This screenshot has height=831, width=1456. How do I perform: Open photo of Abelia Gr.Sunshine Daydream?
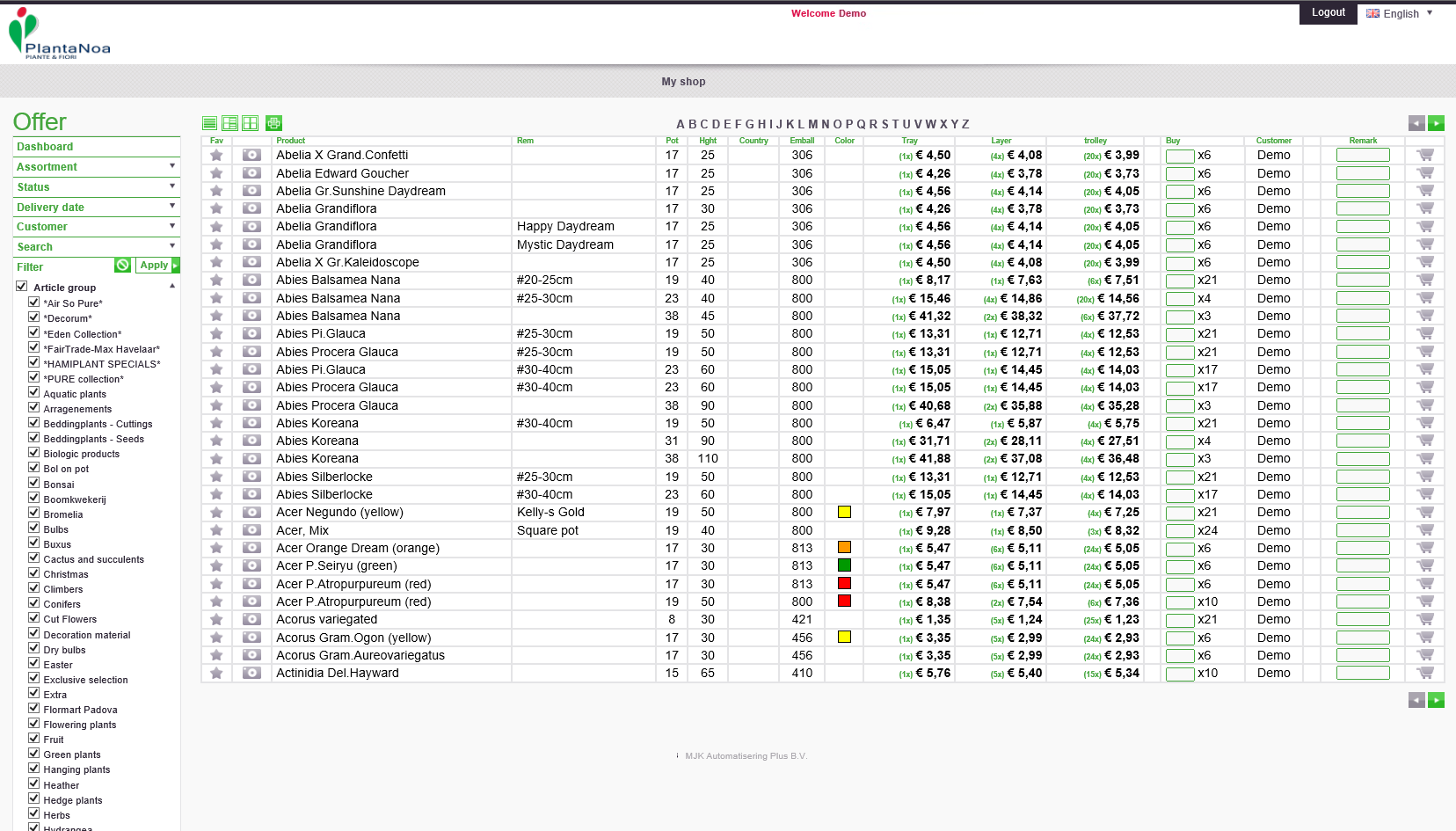pyautogui.click(x=251, y=191)
